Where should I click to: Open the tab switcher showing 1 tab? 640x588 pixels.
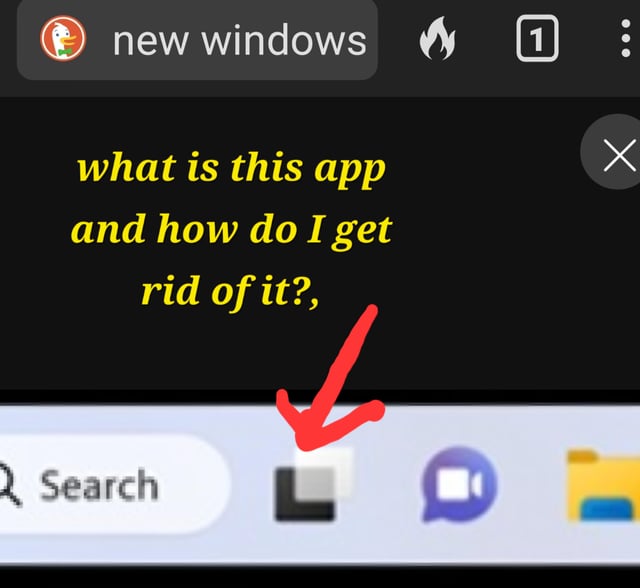[x=537, y=38]
